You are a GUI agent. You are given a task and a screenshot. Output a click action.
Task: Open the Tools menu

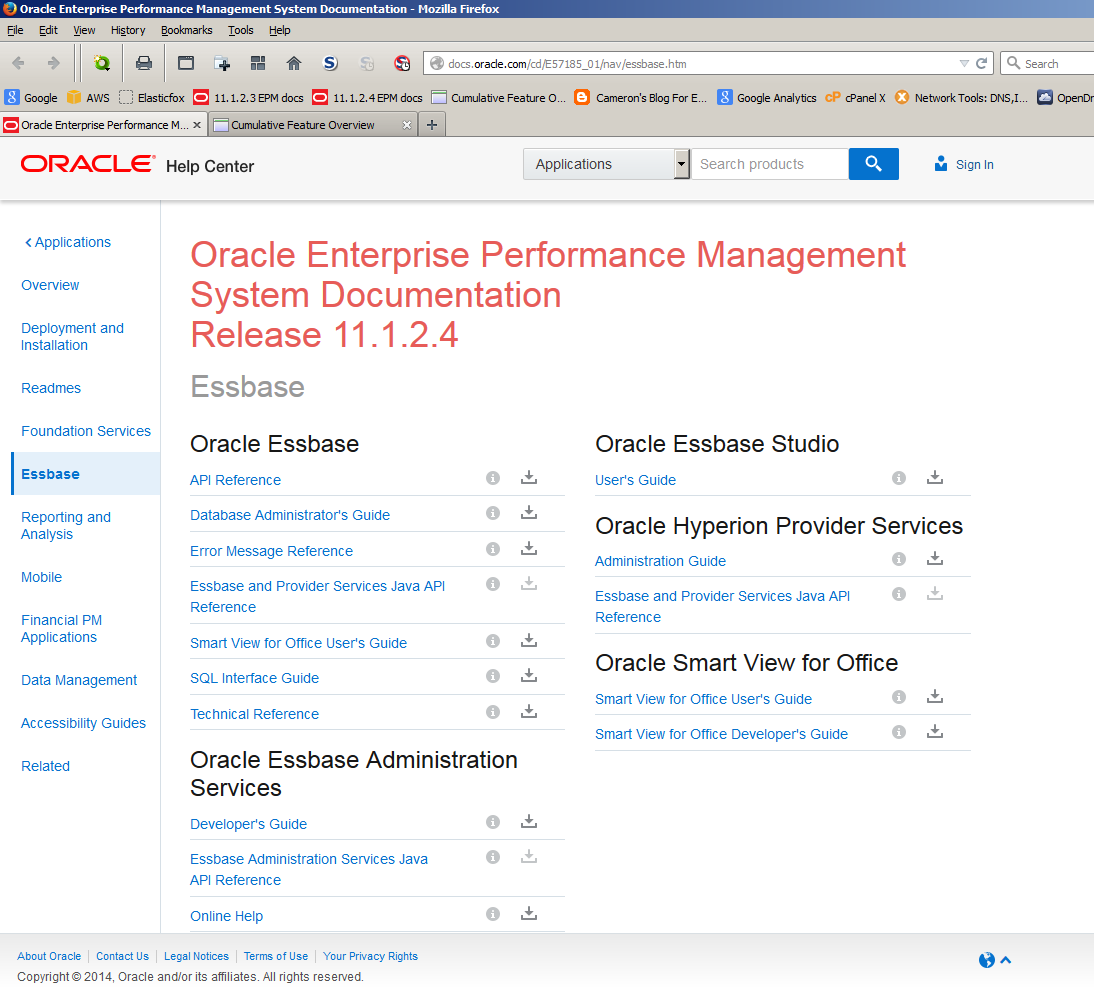[241, 30]
